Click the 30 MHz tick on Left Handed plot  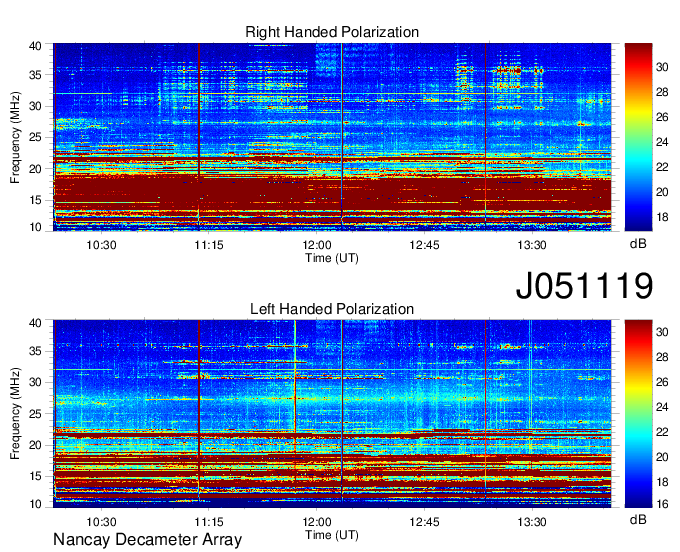pos(36,382)
